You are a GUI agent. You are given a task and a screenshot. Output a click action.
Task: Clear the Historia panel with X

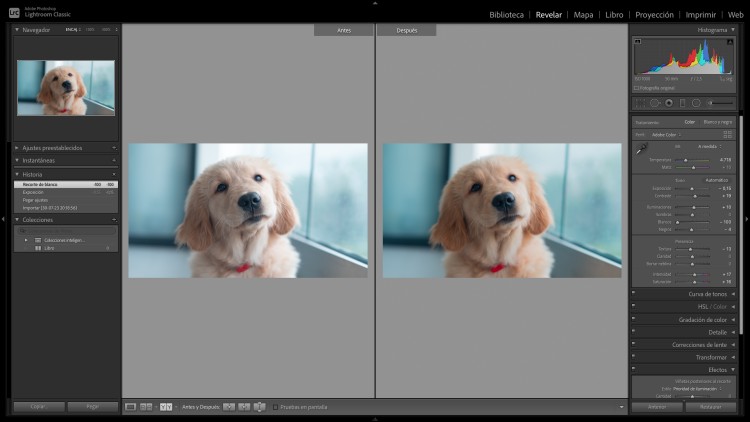tap(114, 175)
